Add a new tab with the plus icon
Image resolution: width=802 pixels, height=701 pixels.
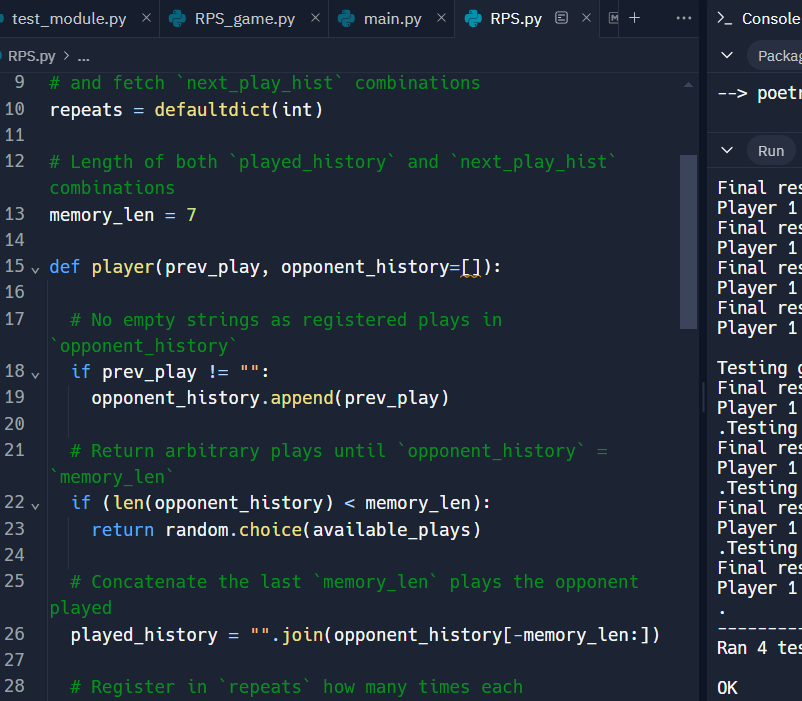[x=634, y=18]
